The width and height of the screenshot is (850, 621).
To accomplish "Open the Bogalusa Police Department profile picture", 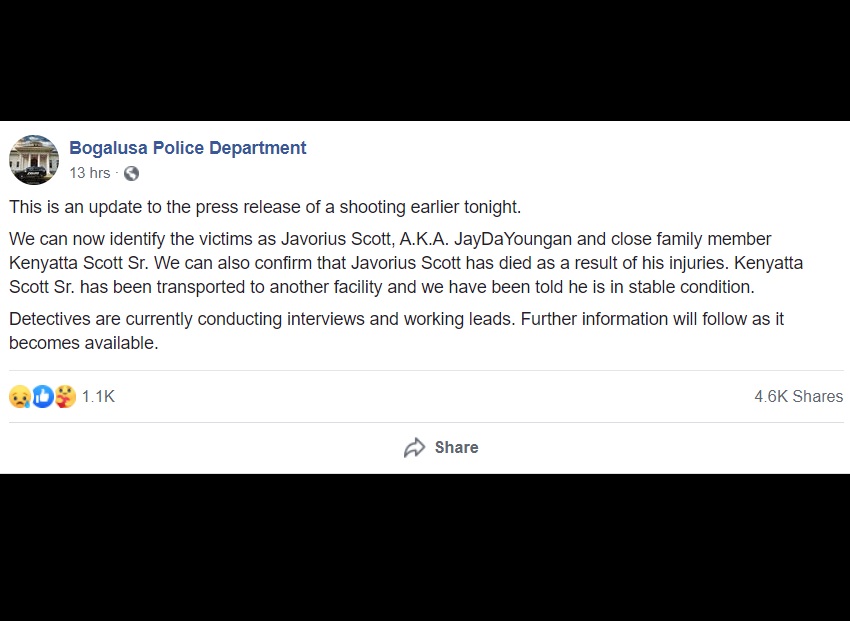I will (34, 160).
